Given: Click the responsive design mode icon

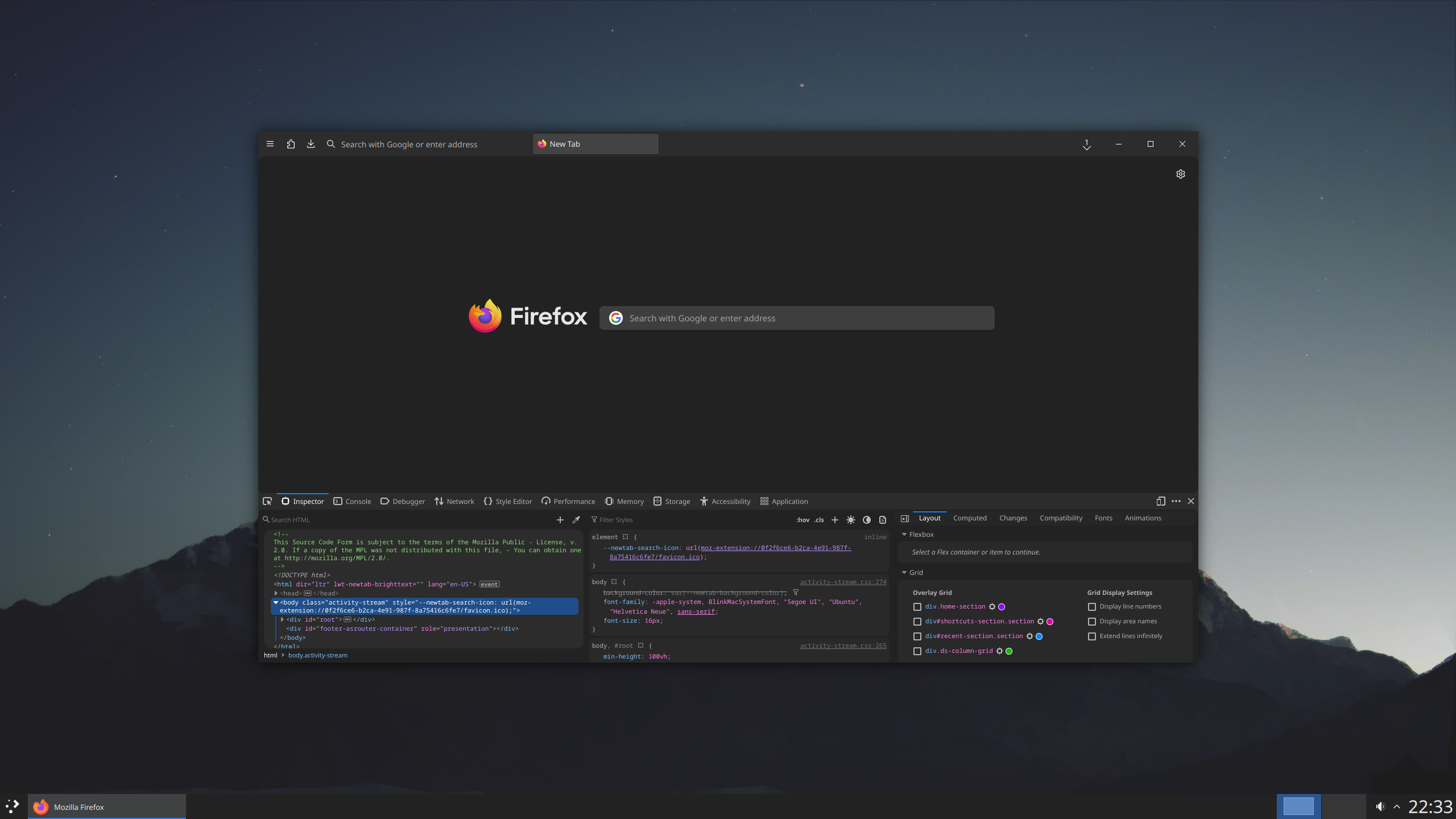Looking at the screenshot, I should tap(1160, 501).
